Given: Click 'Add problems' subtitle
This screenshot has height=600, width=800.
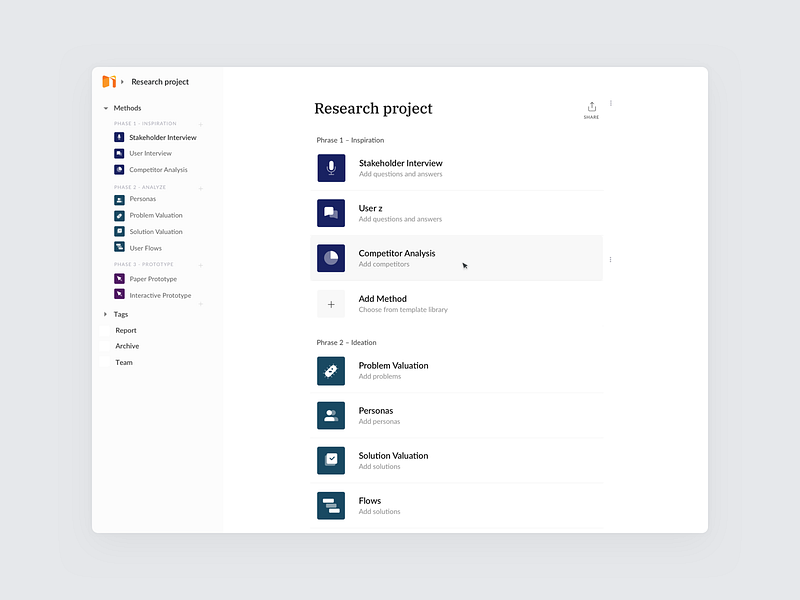Looking at the screenshot, I should click(x=380, y=377).
